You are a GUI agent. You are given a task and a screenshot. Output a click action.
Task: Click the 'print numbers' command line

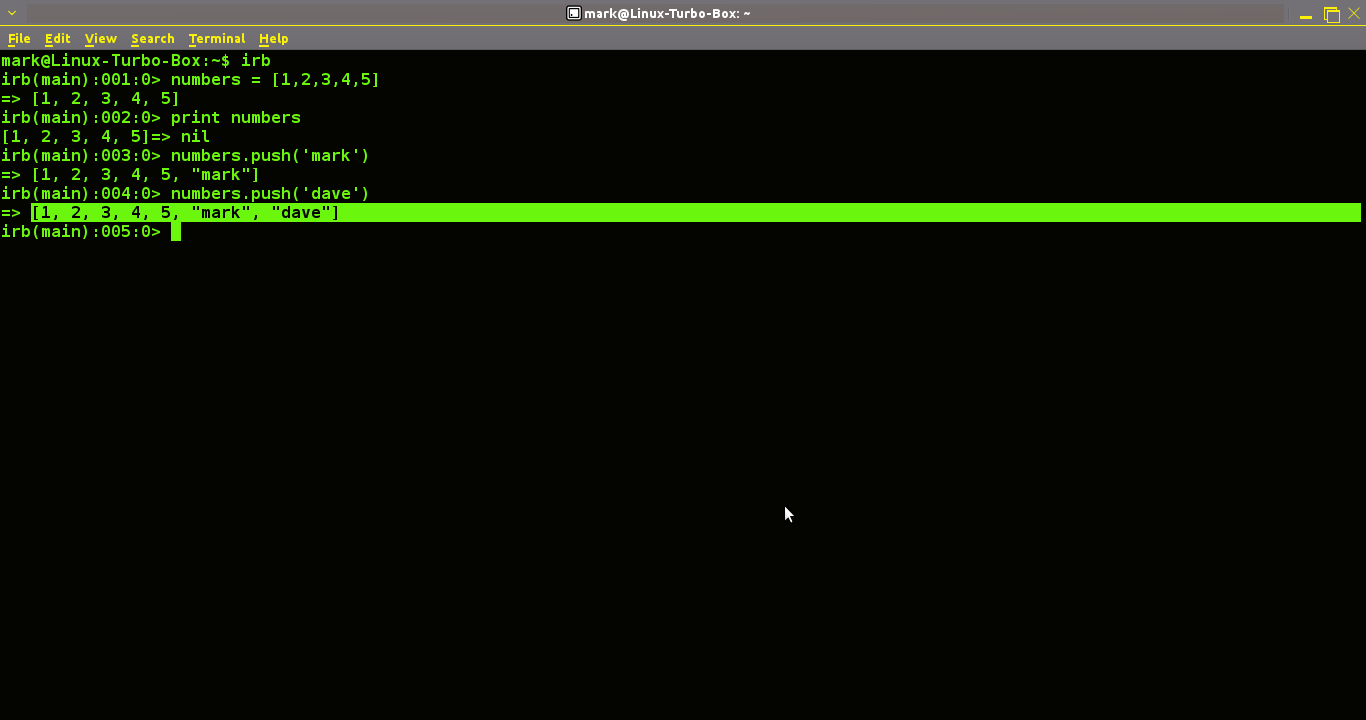(151, 117)
